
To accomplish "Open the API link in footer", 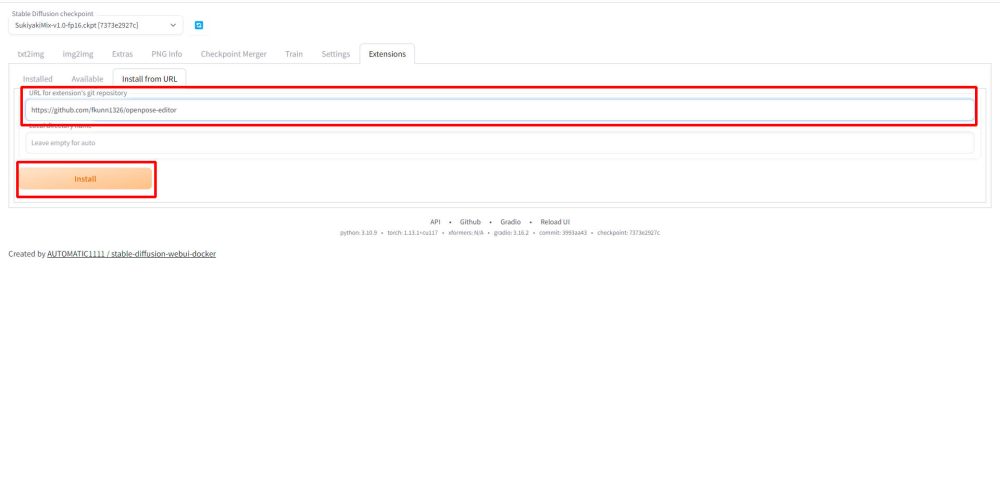I will tap(435, 221).
